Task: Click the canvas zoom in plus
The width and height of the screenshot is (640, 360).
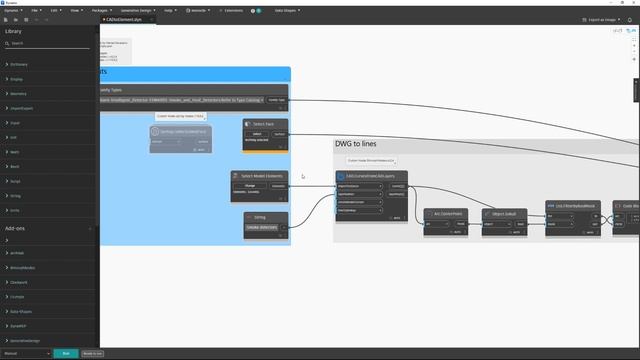Action: coord(634,46)
